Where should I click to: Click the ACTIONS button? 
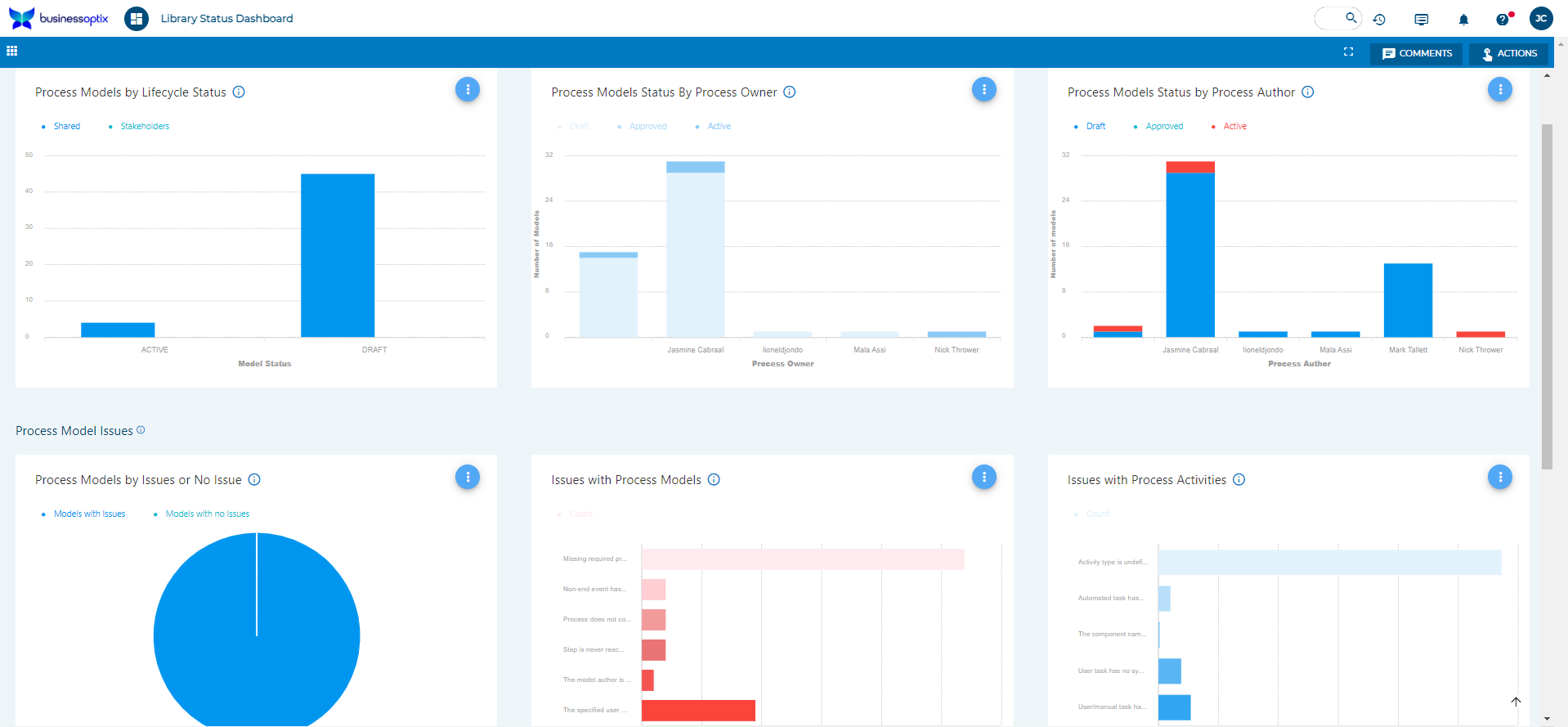[1509, 53]
